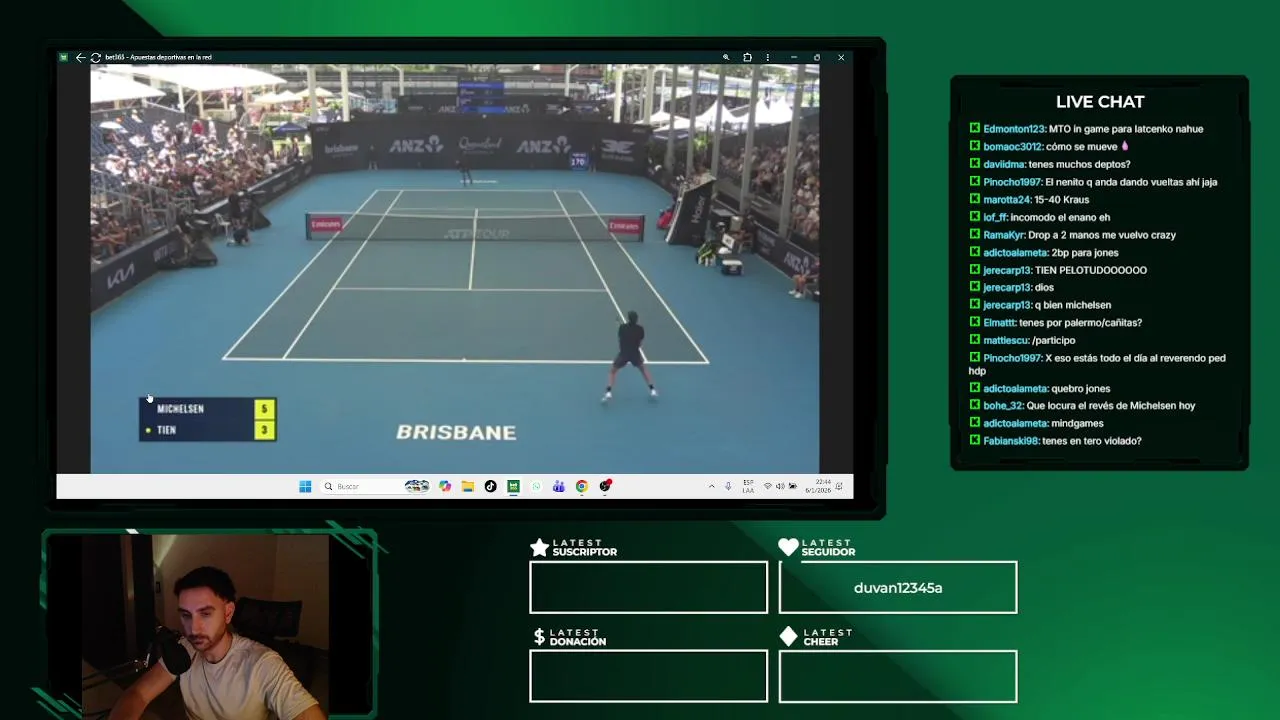Image resolution: width=1280 pixels, height=720 pixels.
Task: Click latest follower name duvan12345a
Action: coord(898,588)
